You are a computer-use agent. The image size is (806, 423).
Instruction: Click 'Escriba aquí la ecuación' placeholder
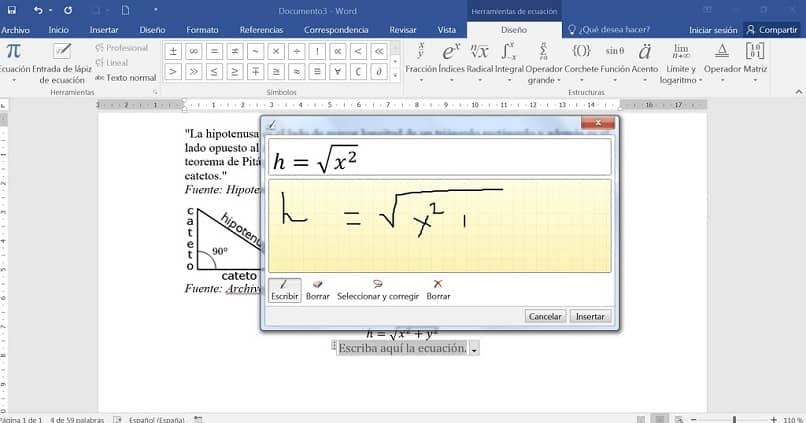point(402,348)
